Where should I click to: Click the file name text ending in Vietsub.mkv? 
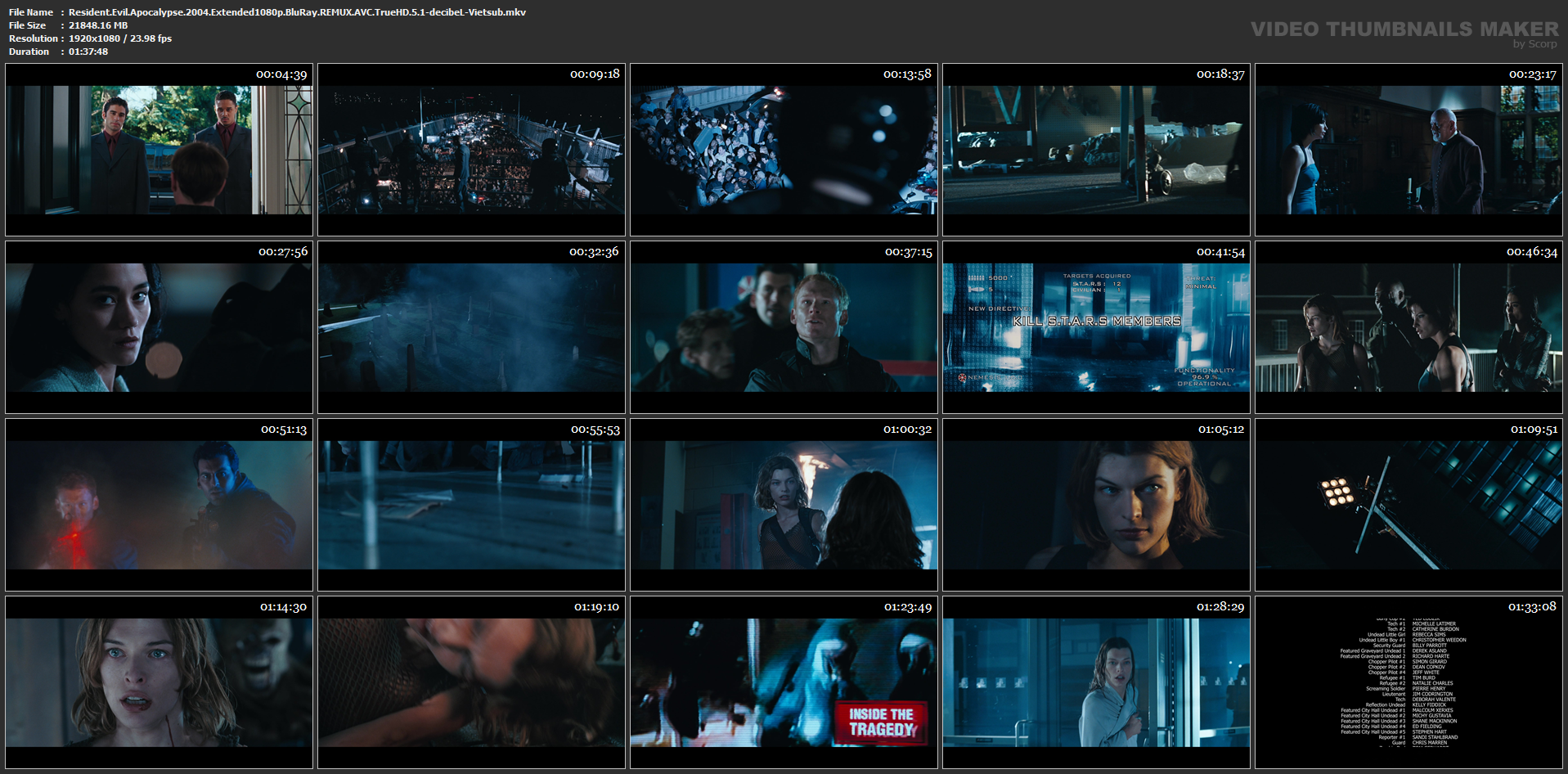297,12
